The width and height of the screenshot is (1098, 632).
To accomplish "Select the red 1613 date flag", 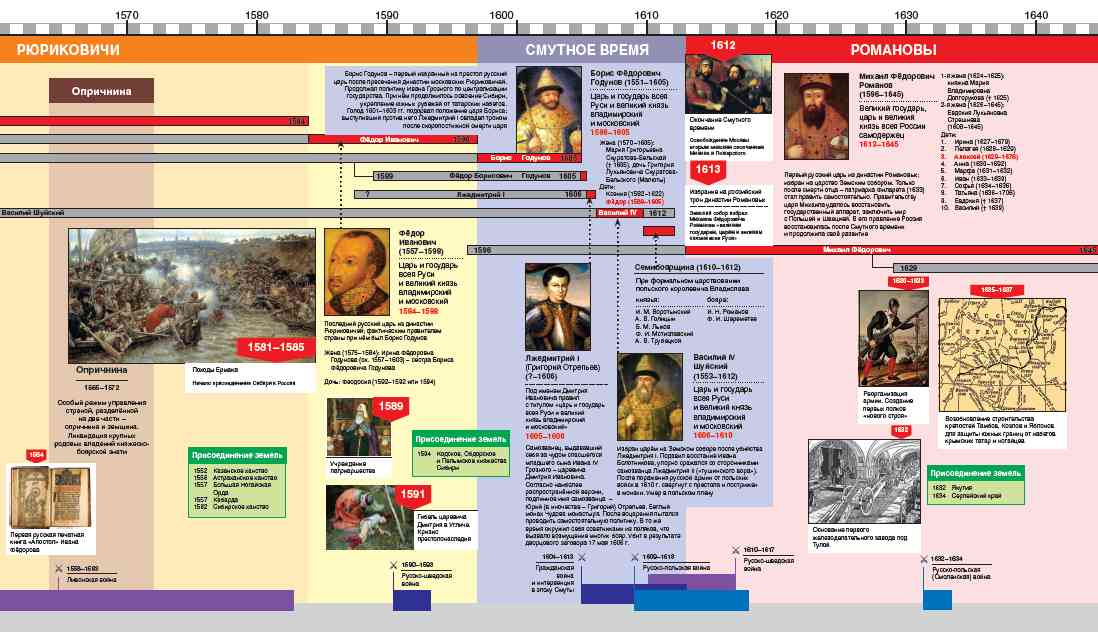I will 703,169.
